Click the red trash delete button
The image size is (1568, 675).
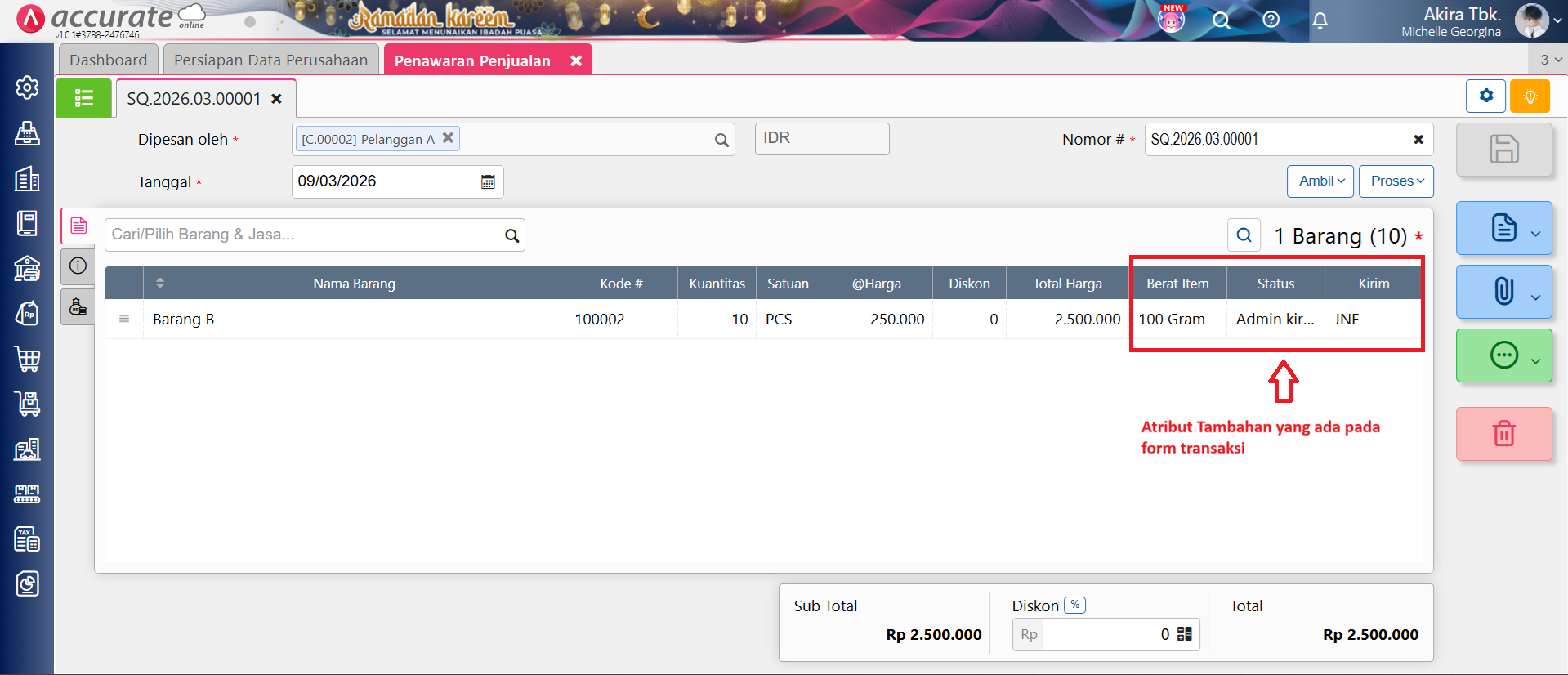[1503, 433]
